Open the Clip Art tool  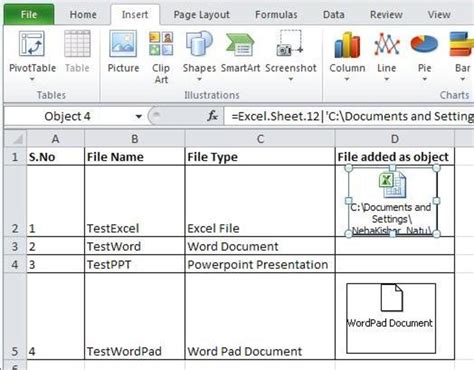(x=161, y=43)
